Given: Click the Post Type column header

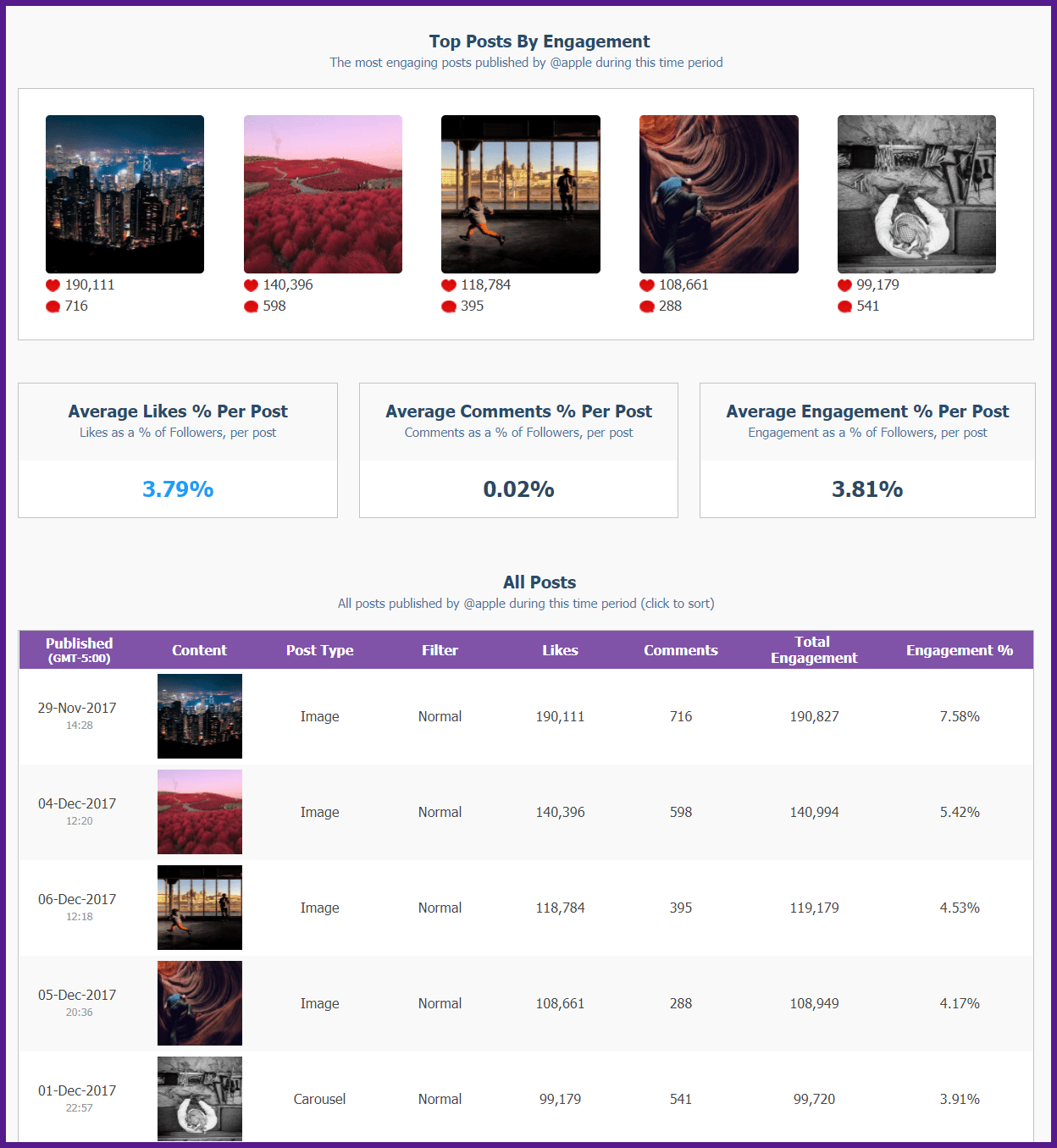Looking at the screenshot, I should tap(319, 650).
